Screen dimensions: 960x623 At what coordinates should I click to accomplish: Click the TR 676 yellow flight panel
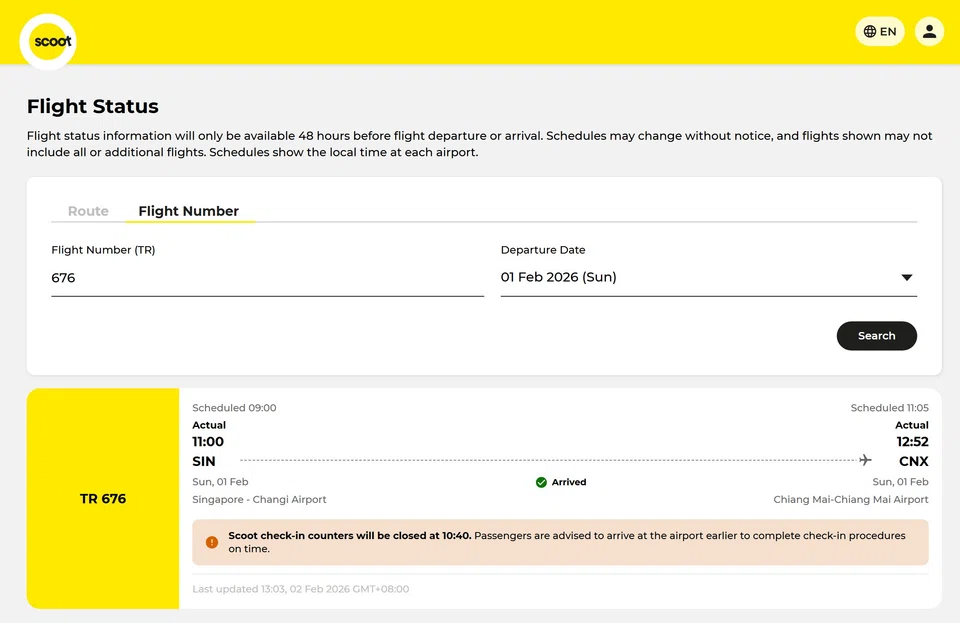coord(103,498)
